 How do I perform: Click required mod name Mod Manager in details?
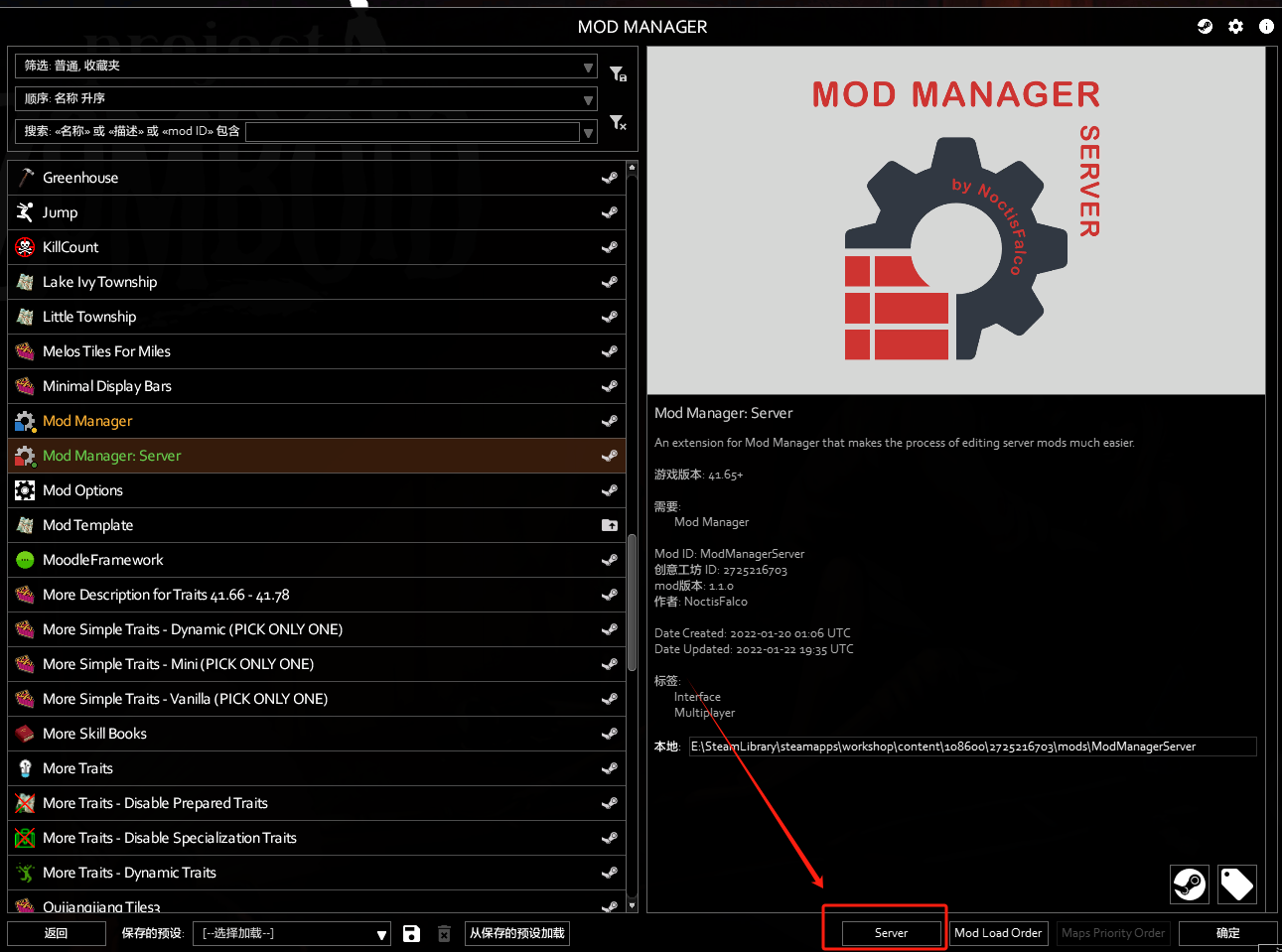(712, 522)
